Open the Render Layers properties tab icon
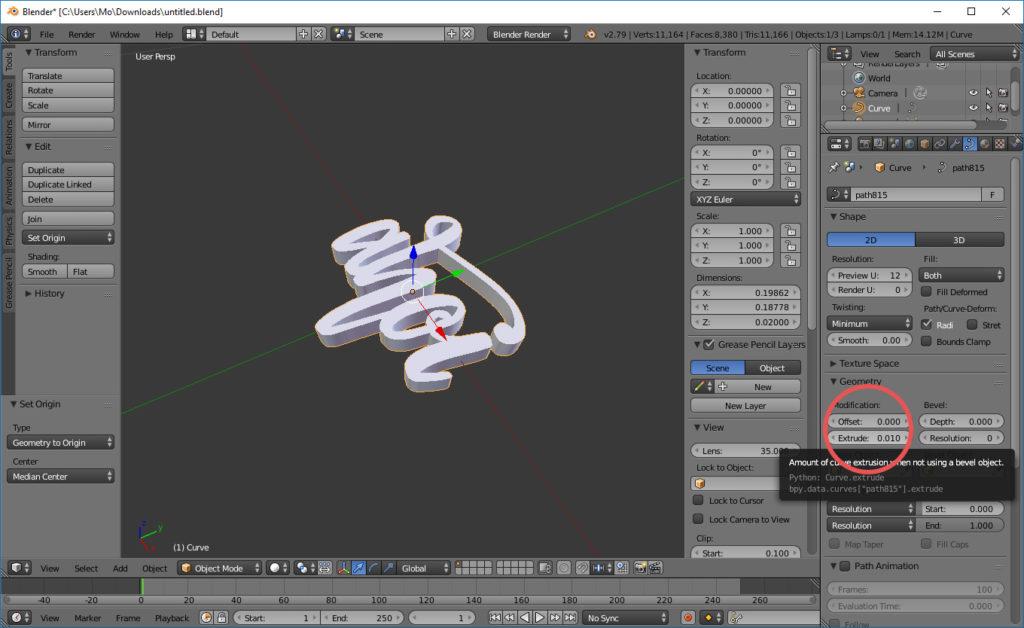 [x=880, y=144]
